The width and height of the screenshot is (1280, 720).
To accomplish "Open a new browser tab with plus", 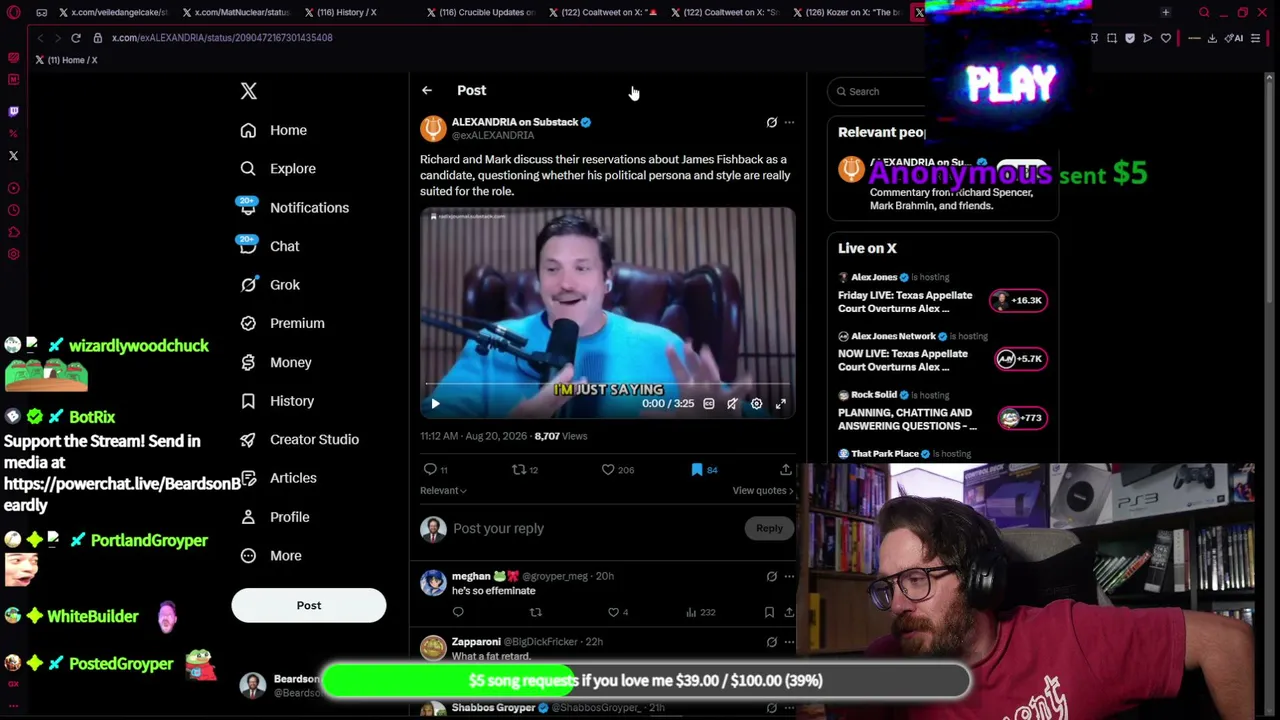I will tap(1166, 12).
